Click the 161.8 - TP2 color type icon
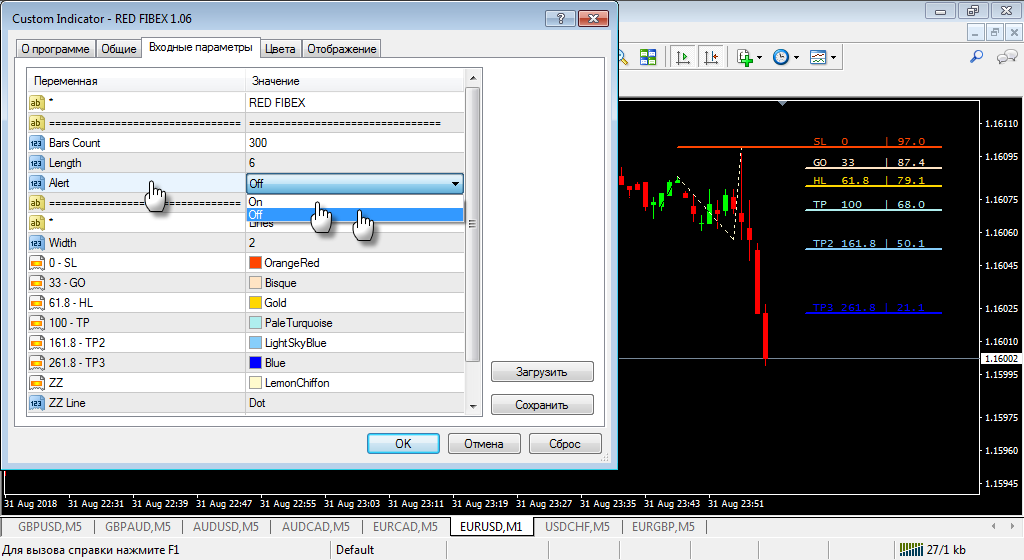This screenshot has width=1024, height=560. point(37,343)
